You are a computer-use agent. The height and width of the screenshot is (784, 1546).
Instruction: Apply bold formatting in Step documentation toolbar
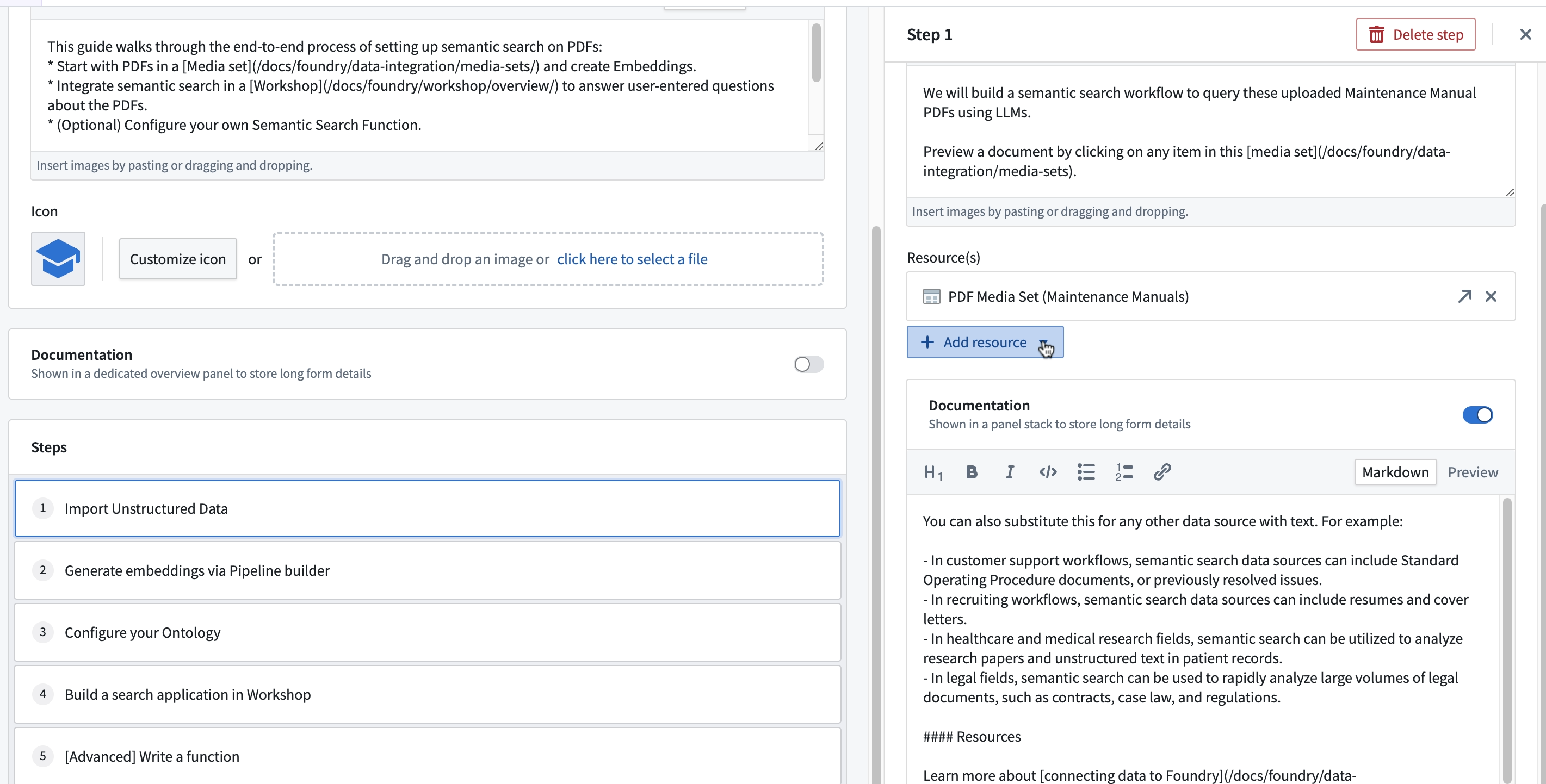(x=972, y=472)
